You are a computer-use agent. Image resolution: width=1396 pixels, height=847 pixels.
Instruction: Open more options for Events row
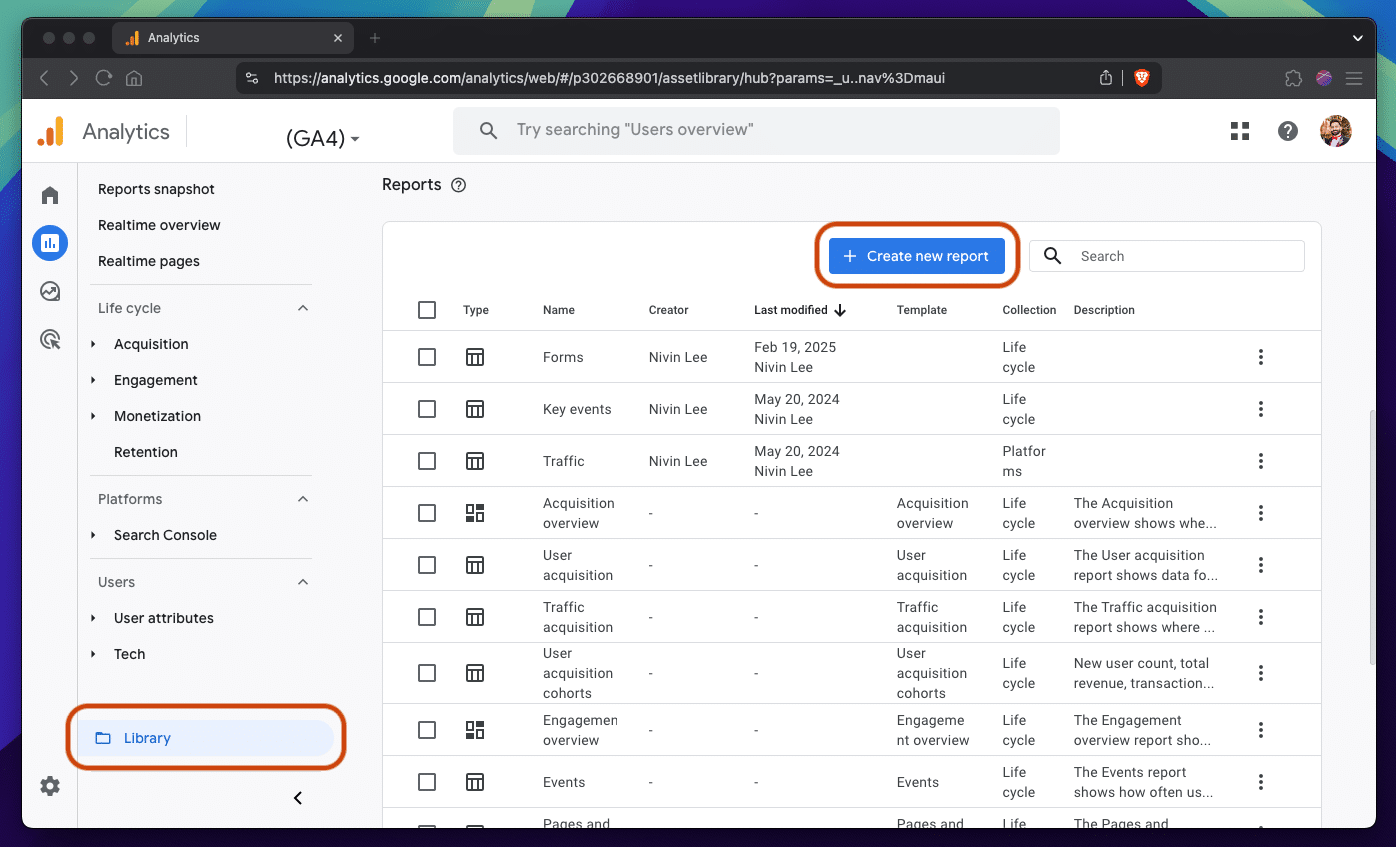[1261, 782]
